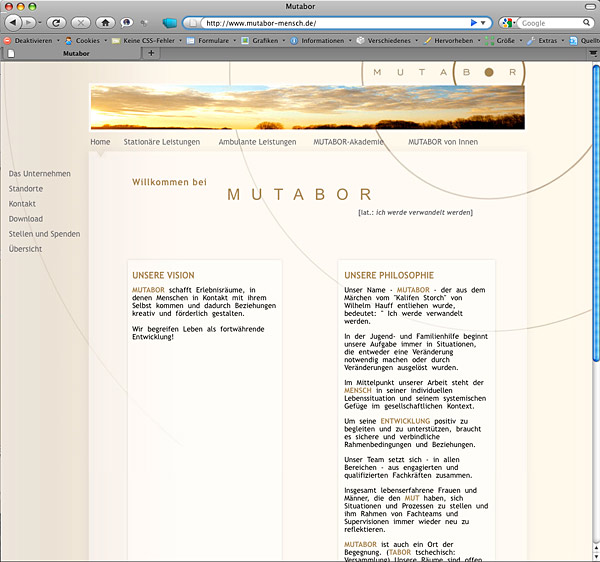
Task: Click the magnifier icon in the search box
Action: coord(586,23)
